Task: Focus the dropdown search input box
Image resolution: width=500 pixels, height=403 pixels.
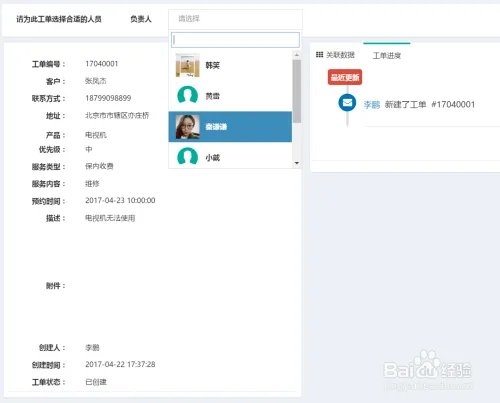Action: [x=235, y=40]
